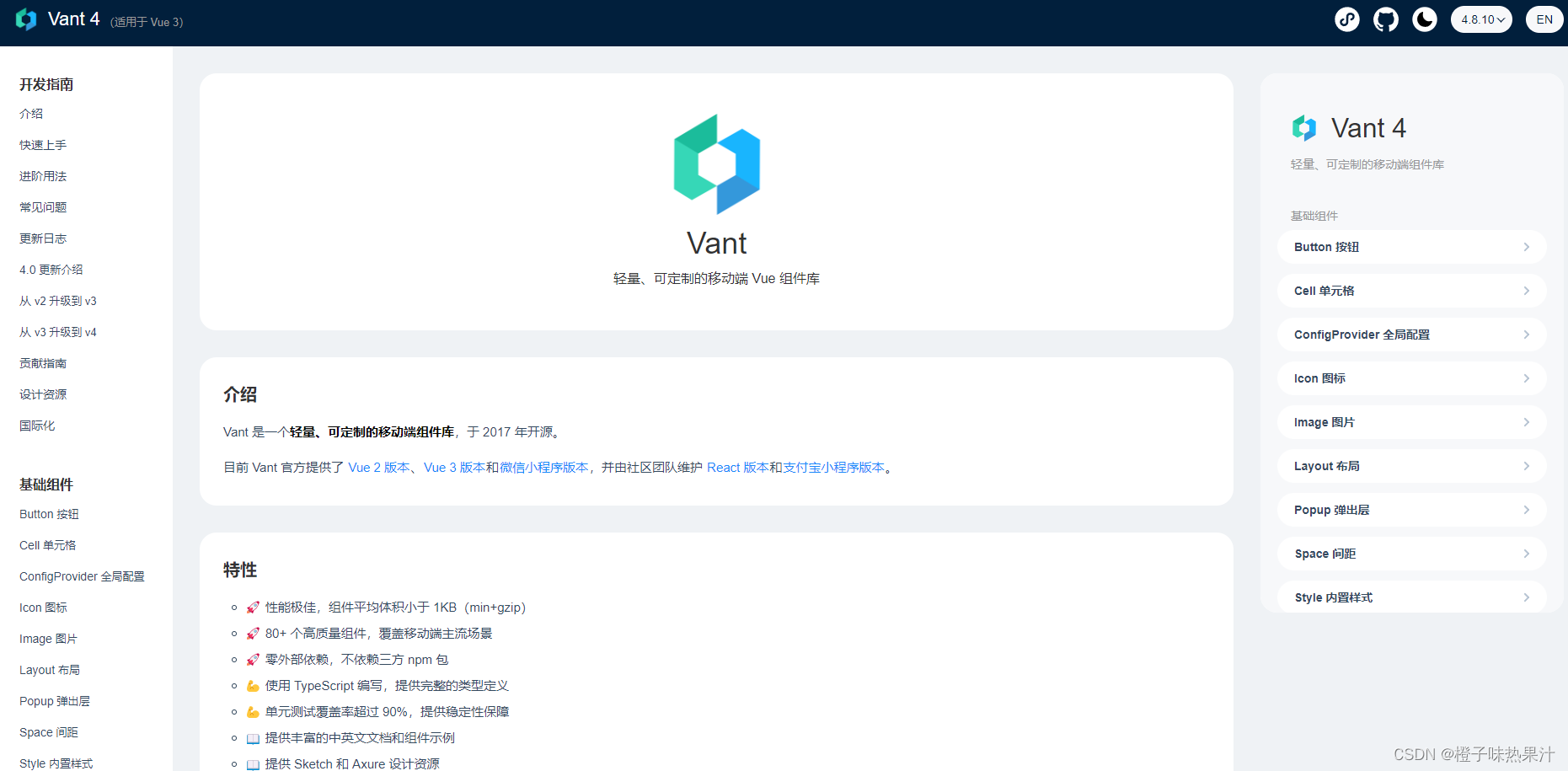Expand the Image 图片 row chevron in the preview
This screenshot has width=1568, height=771.
[x=1526, y=422]
